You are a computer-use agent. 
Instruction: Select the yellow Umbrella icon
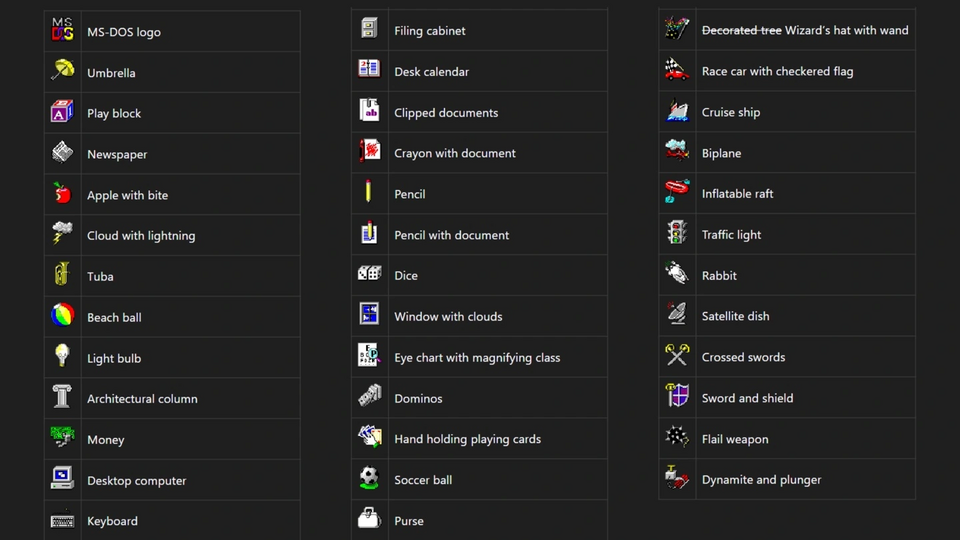[x=62, y=70]
